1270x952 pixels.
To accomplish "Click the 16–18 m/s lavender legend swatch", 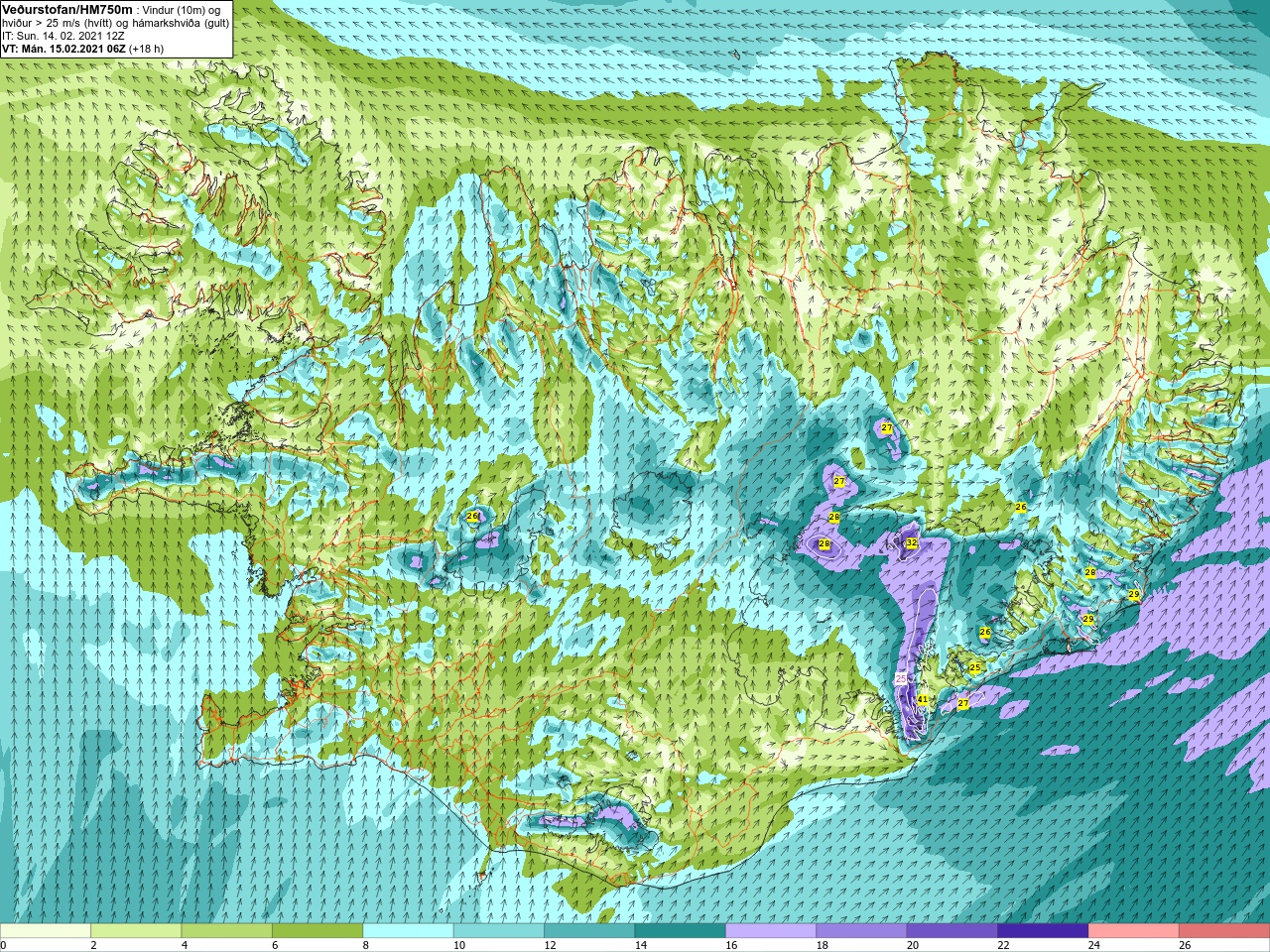I will tap(771, 932).
